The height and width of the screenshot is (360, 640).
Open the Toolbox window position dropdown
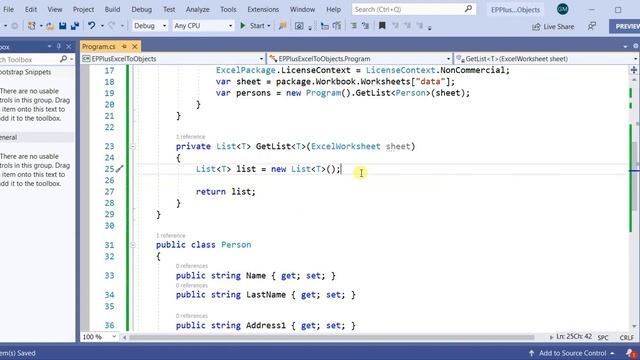49,47
